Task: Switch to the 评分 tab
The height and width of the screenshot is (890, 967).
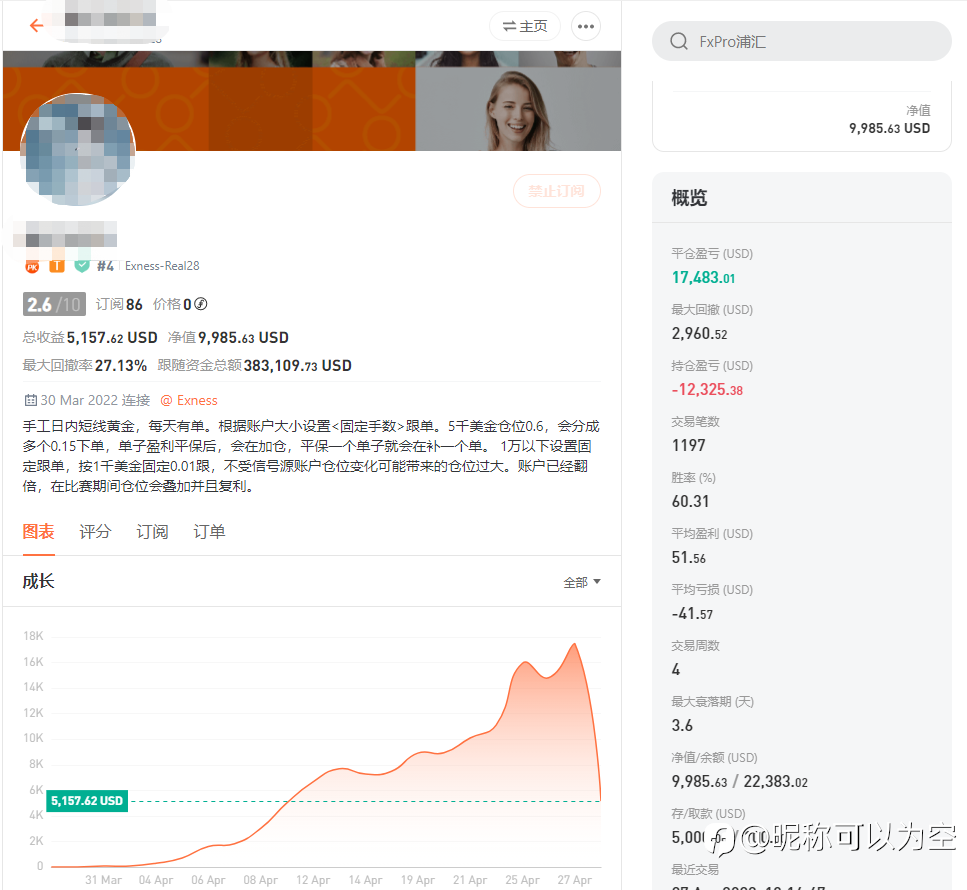Action: (95, 532)
